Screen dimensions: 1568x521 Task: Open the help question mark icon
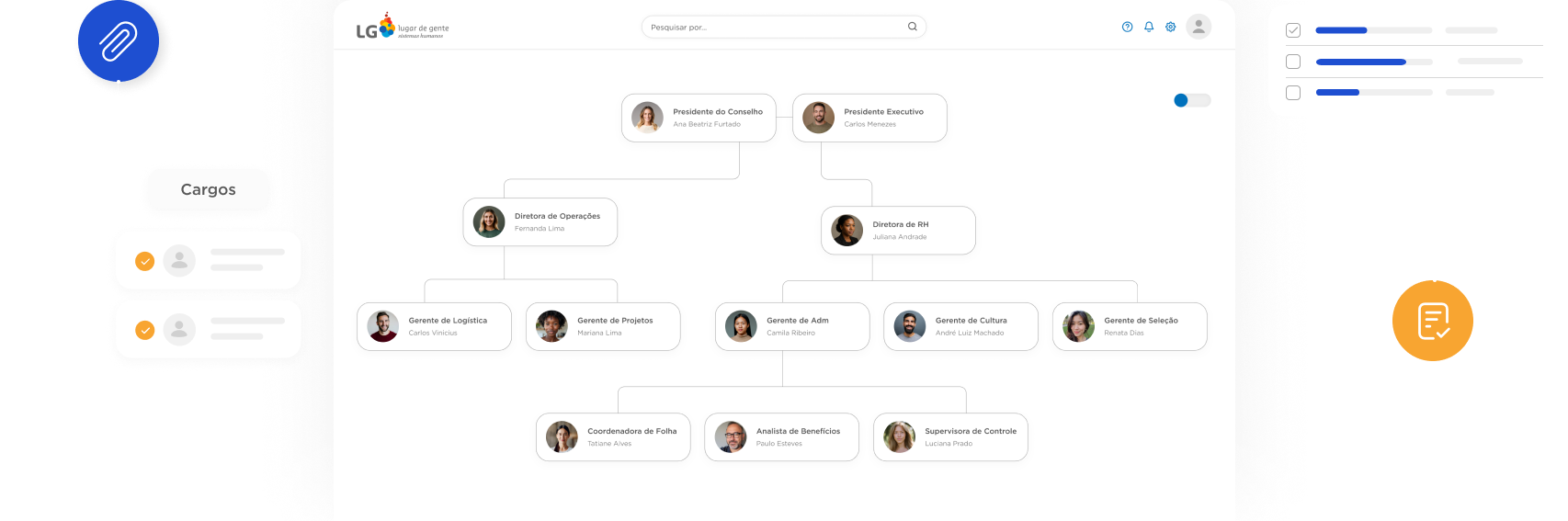pos(1128,27)
